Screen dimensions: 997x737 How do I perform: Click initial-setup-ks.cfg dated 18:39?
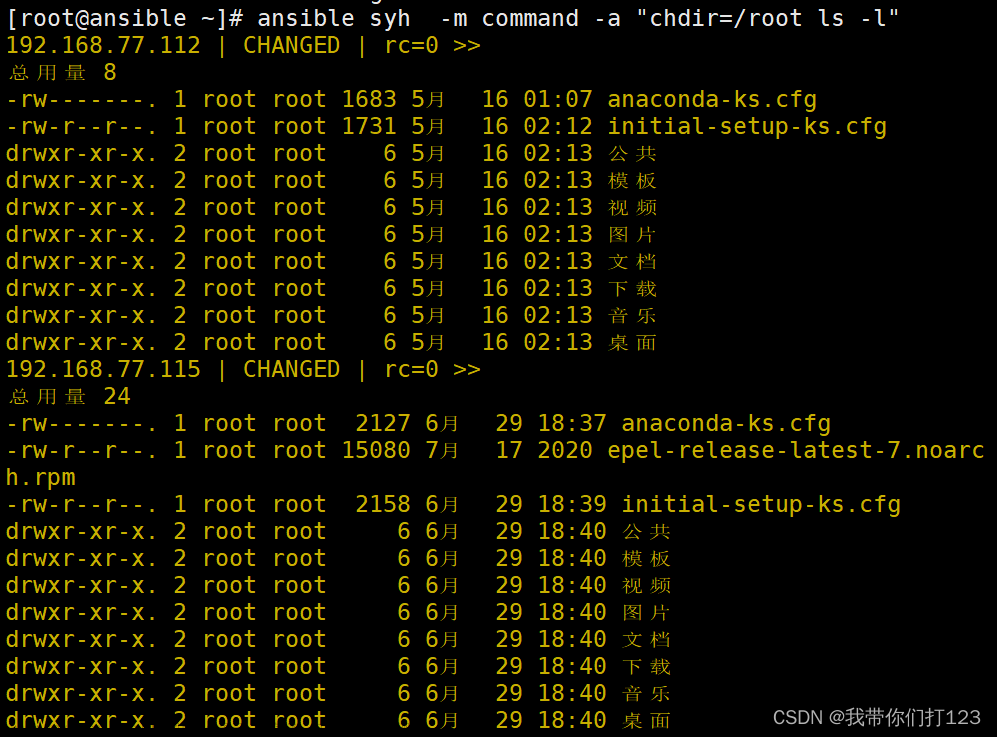760,504
